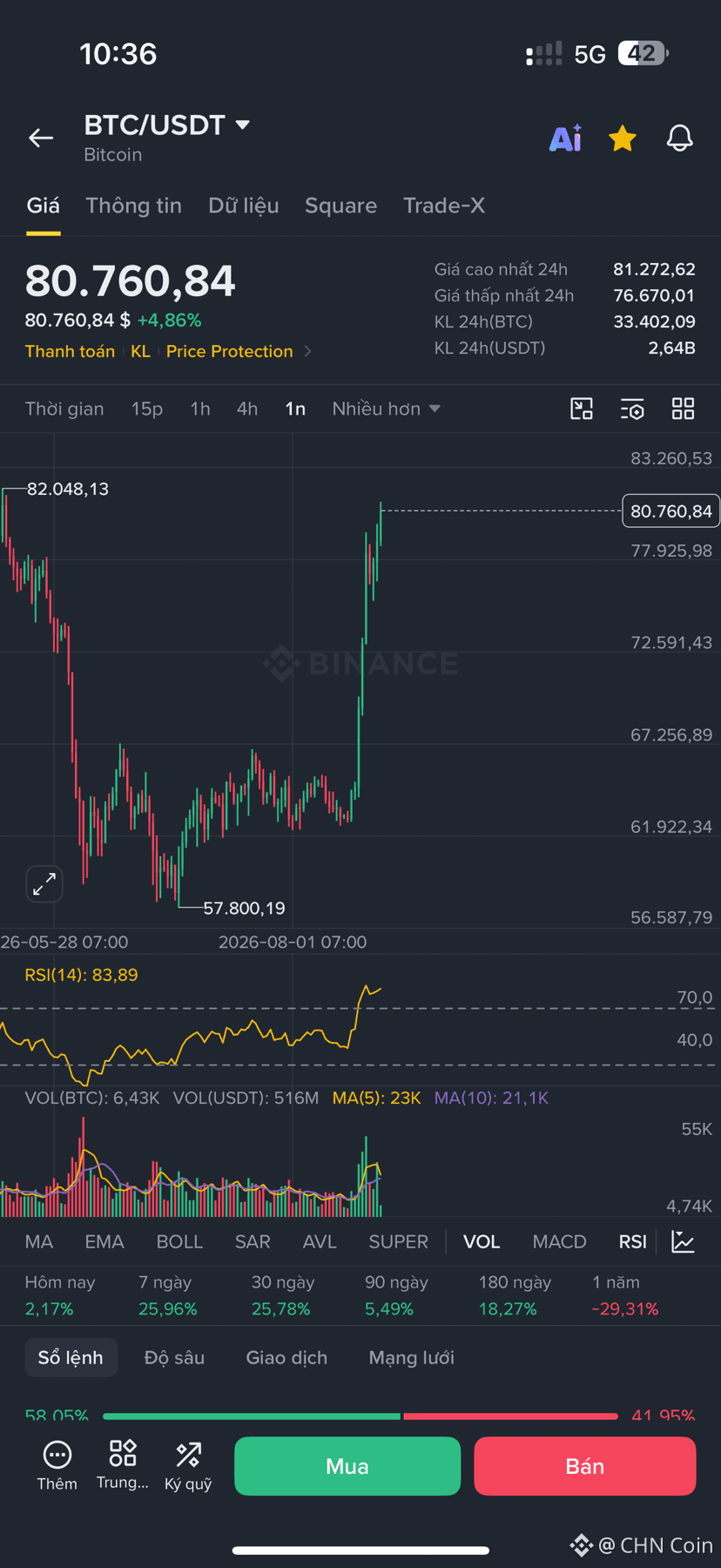721x1568 pixels.
Task: Tap the Thanh toán tag
Action: click(70, 351)
